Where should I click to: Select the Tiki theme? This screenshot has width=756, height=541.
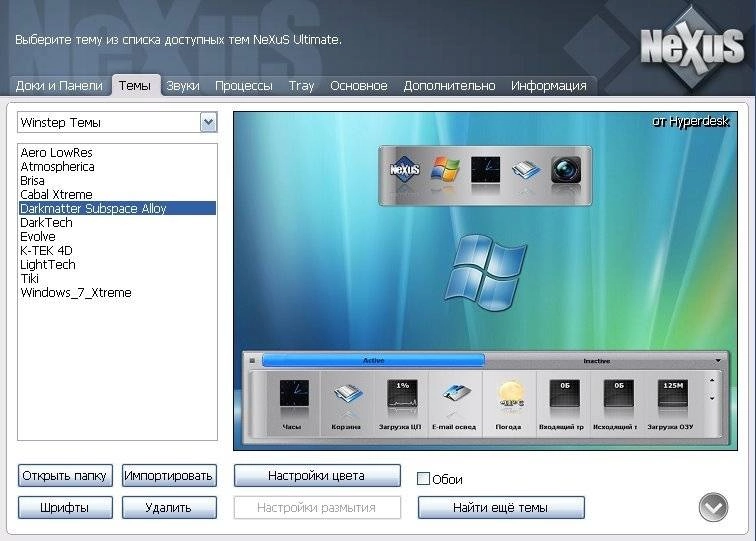pyautogui.click(x=117, y=278)
